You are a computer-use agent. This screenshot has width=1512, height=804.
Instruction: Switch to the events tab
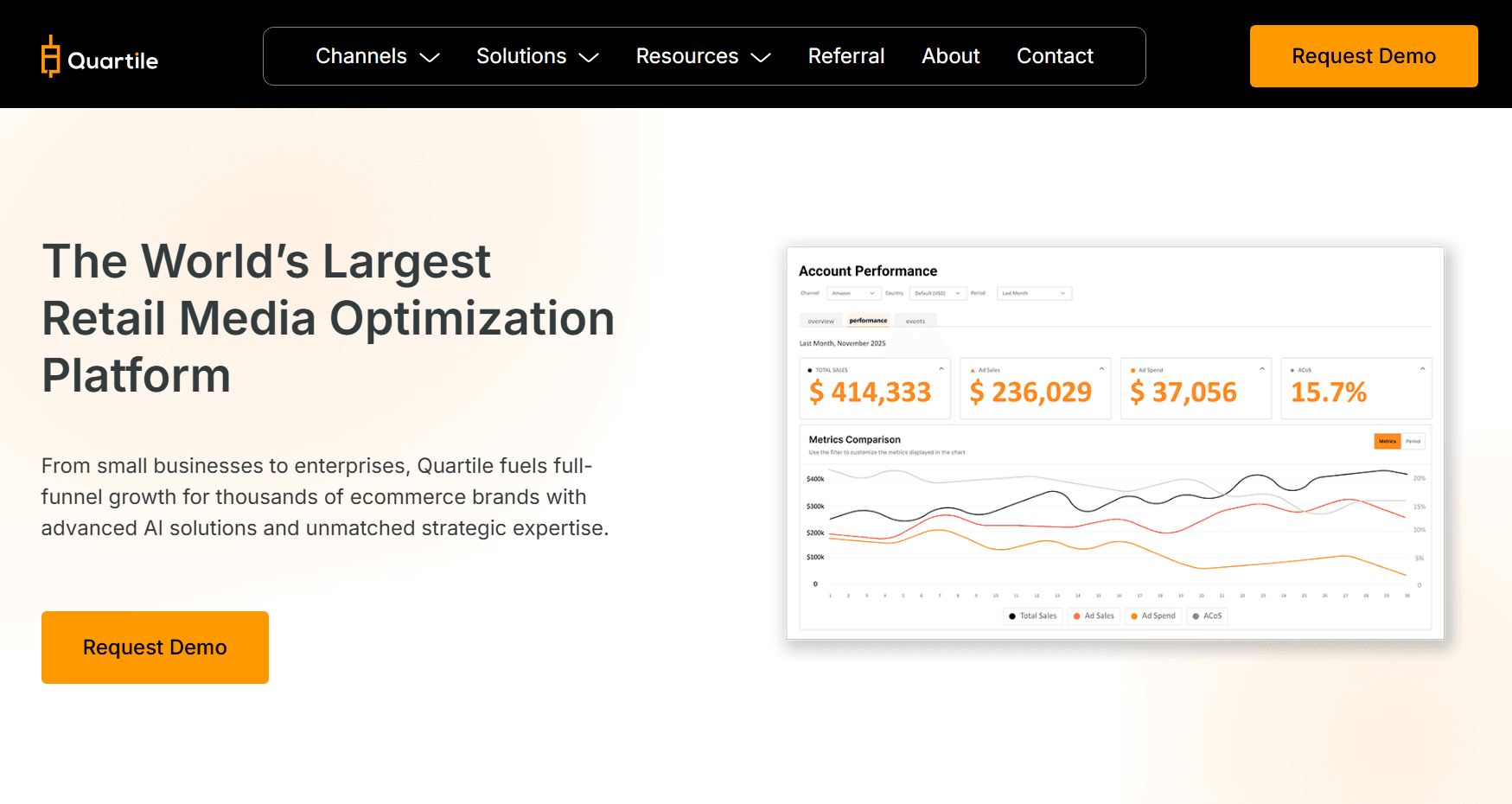point(915,321)
